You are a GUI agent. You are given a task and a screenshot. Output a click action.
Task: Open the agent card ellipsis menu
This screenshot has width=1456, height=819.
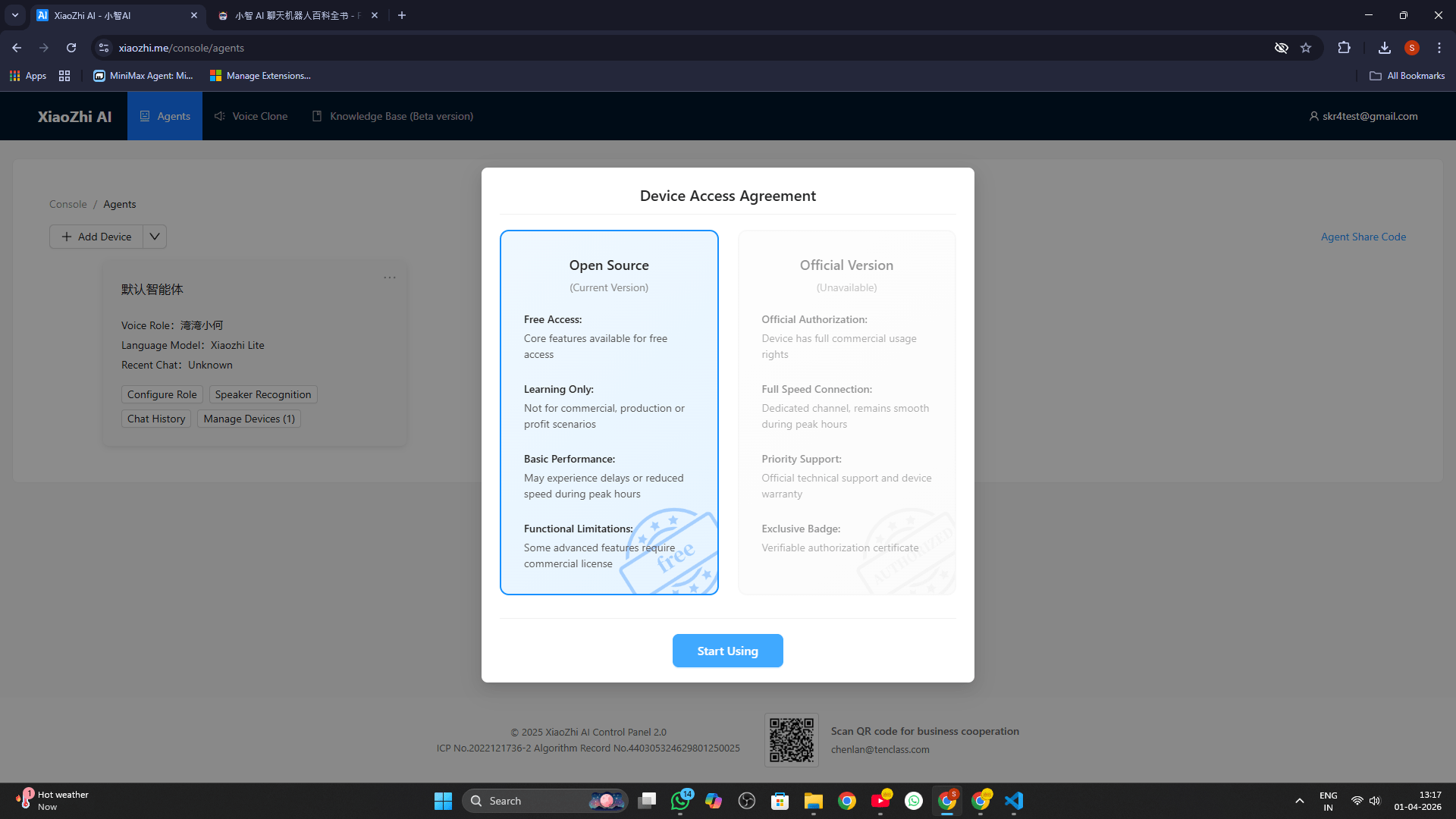[390, 278]
